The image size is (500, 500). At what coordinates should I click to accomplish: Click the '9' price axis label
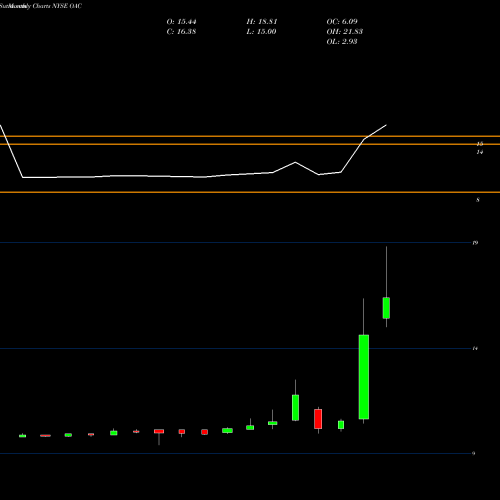click(x=474, y=453)
